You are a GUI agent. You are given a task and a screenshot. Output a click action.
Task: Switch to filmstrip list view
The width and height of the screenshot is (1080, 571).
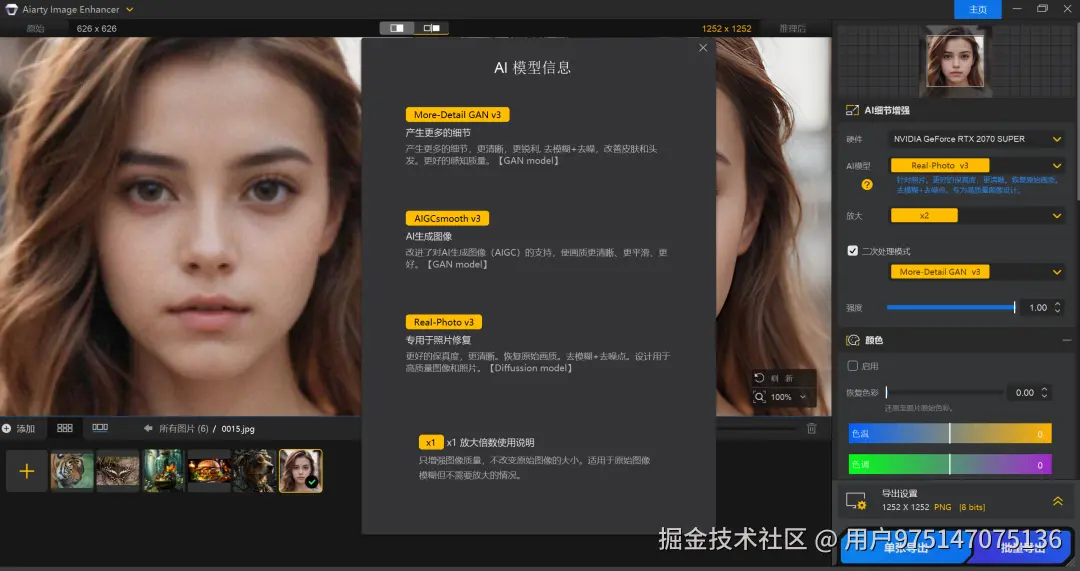coord(100,428)
